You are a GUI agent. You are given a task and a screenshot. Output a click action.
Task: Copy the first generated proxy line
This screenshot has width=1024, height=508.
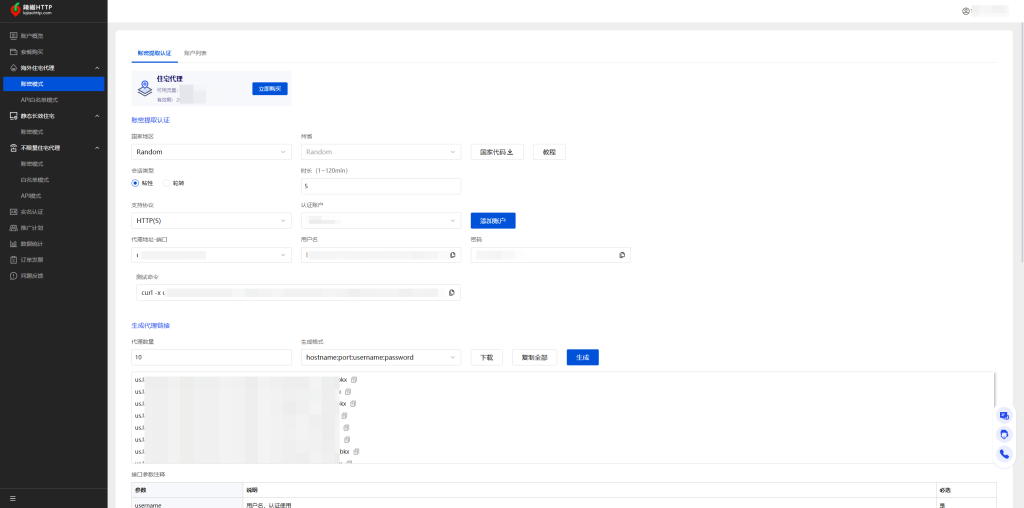click(x=354, y=380)
